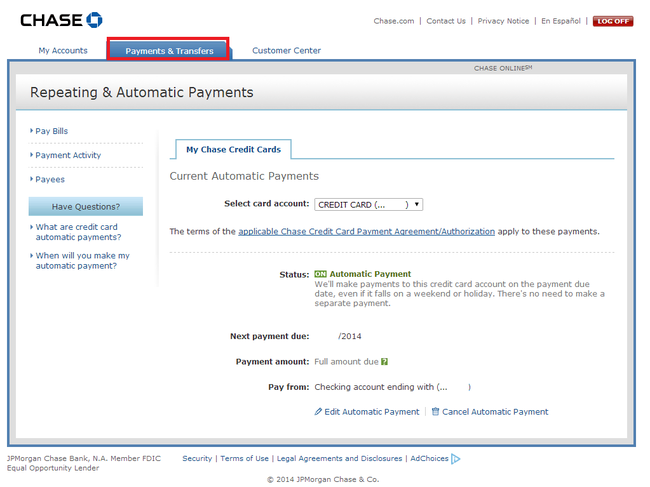Switch to the My Accounts tab

coord(63,50)
